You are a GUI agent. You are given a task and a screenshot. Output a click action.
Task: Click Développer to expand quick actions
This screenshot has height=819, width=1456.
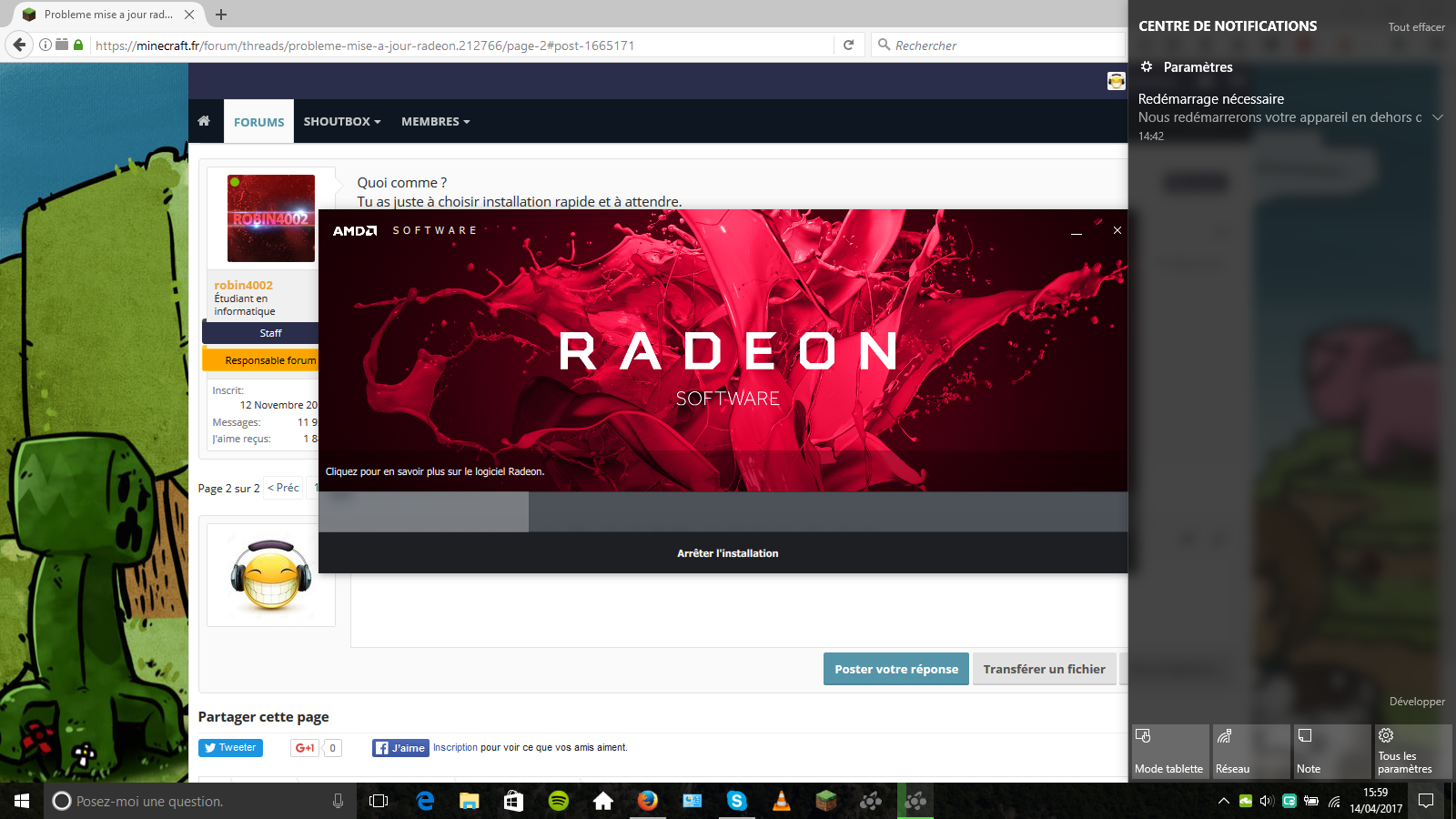tap(1417, 702)
